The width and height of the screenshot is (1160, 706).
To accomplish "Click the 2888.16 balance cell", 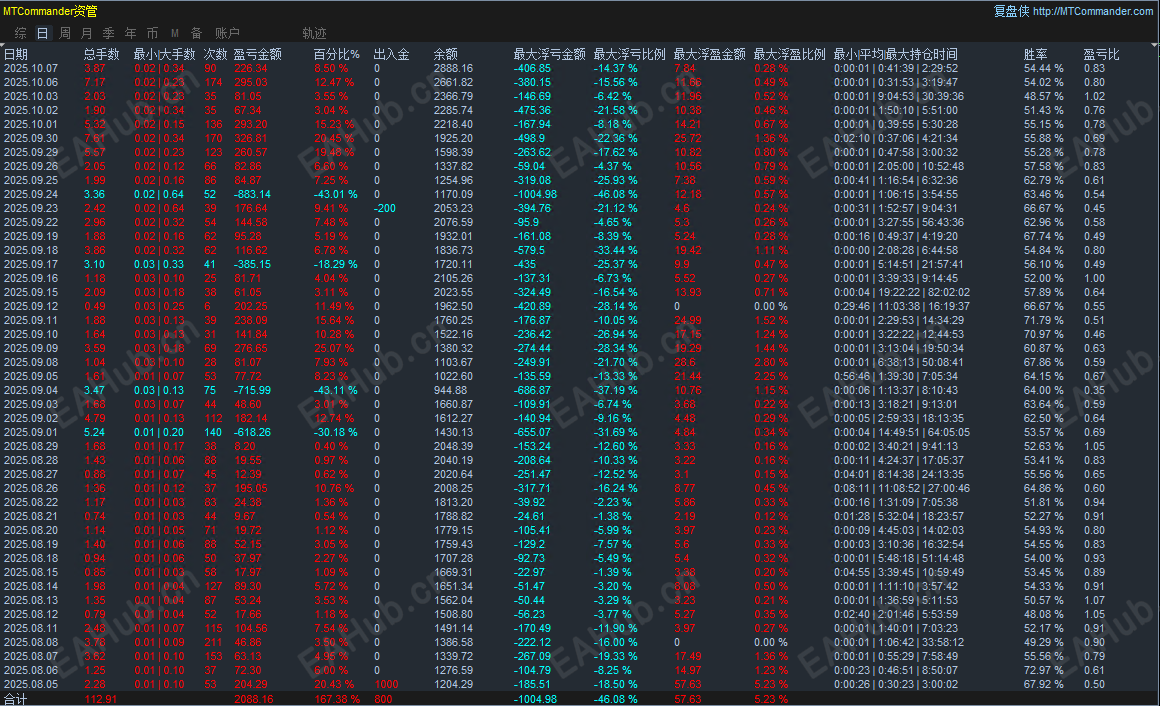I will [453, 68].
